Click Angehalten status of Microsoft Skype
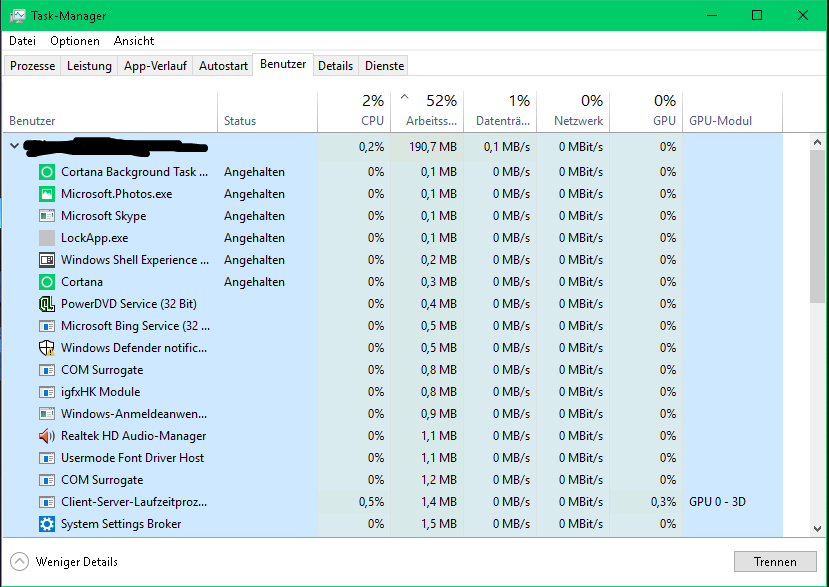829x587 pixels. [x=254, y=216]
